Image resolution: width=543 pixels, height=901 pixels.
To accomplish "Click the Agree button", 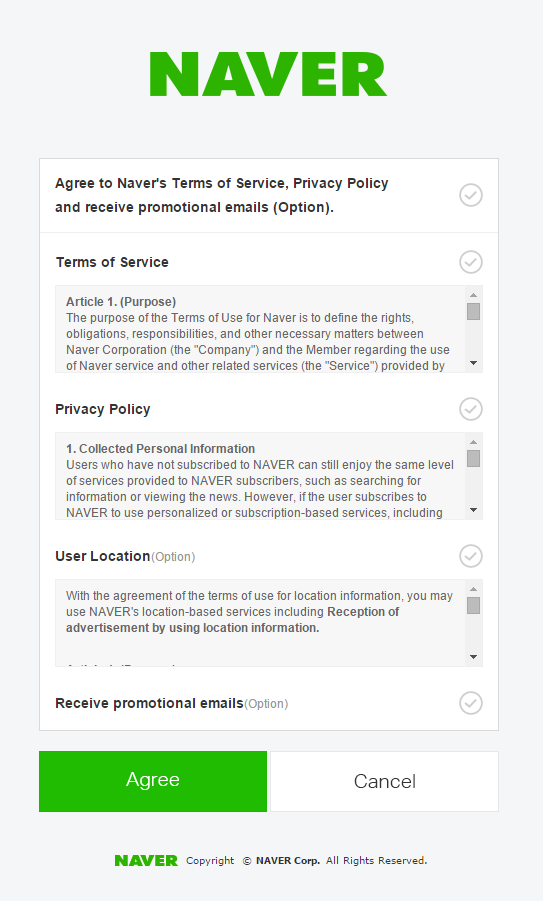I will pyautogui.click(x=153, y=781).
